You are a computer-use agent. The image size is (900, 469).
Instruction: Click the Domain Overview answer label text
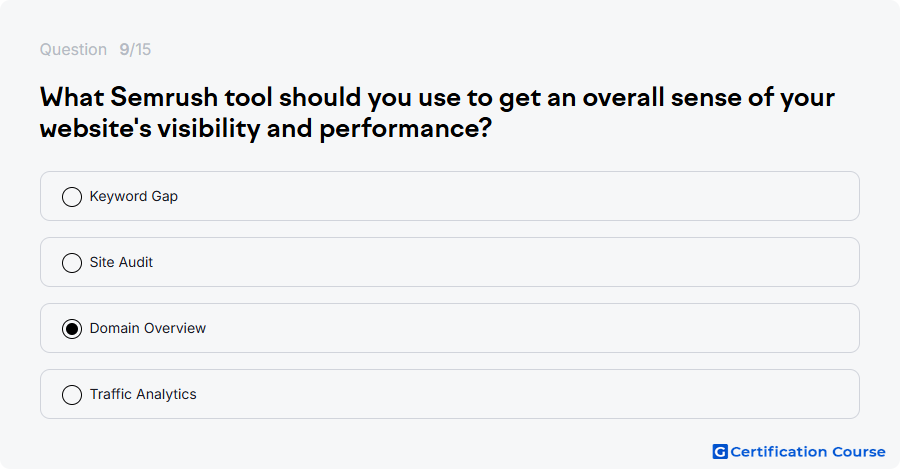[148, 328]
